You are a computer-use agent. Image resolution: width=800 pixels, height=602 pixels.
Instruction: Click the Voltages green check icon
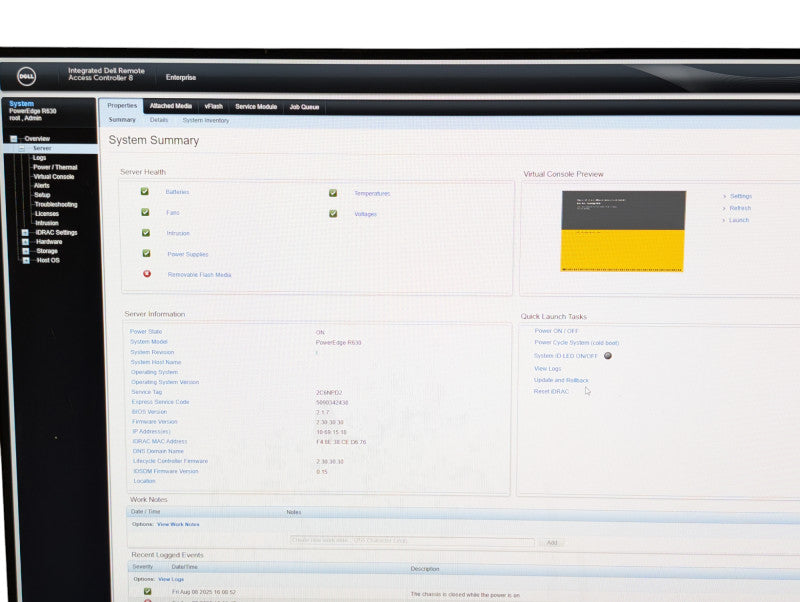click(333, 213)
